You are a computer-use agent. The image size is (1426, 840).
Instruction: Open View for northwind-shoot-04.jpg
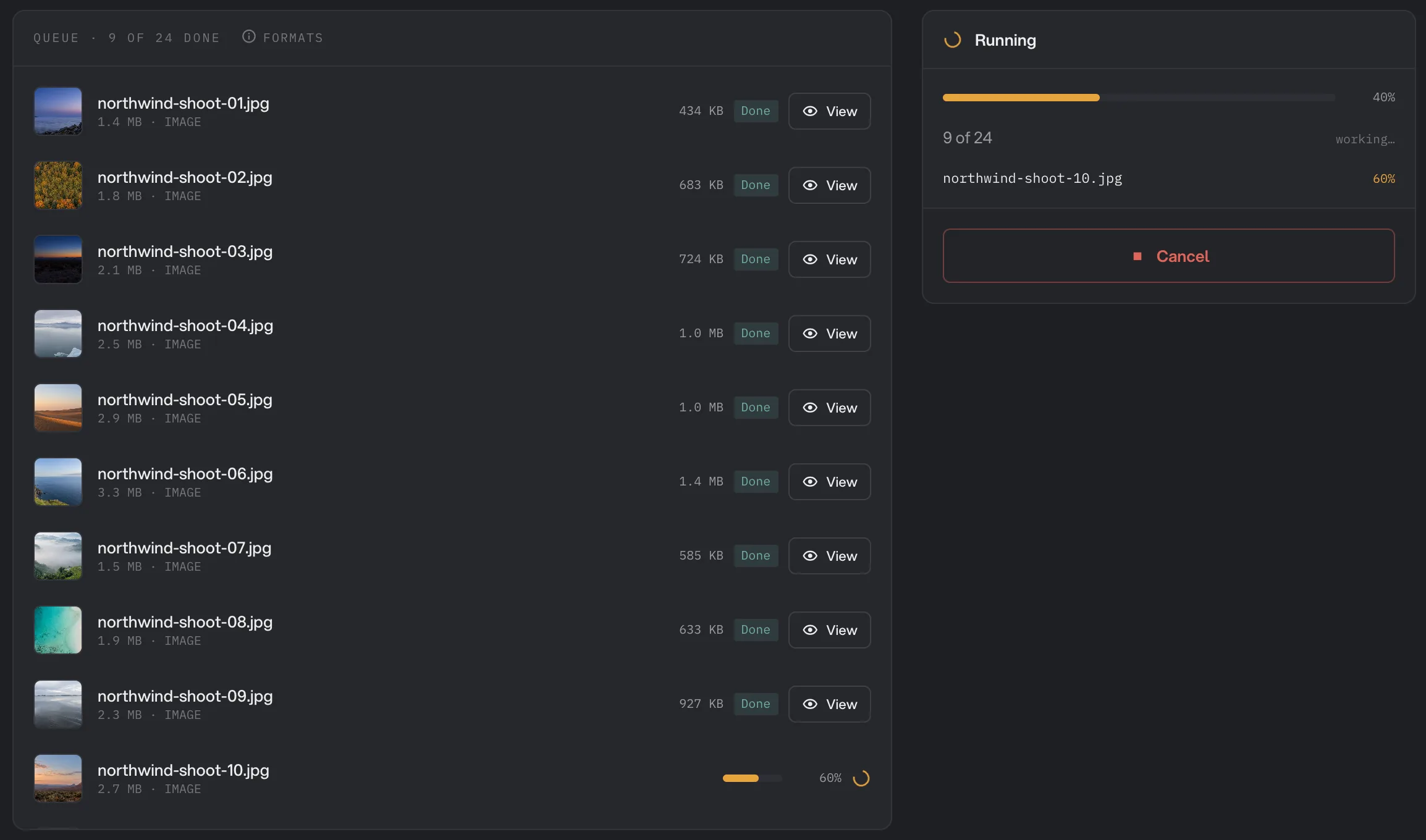(829, 334)
